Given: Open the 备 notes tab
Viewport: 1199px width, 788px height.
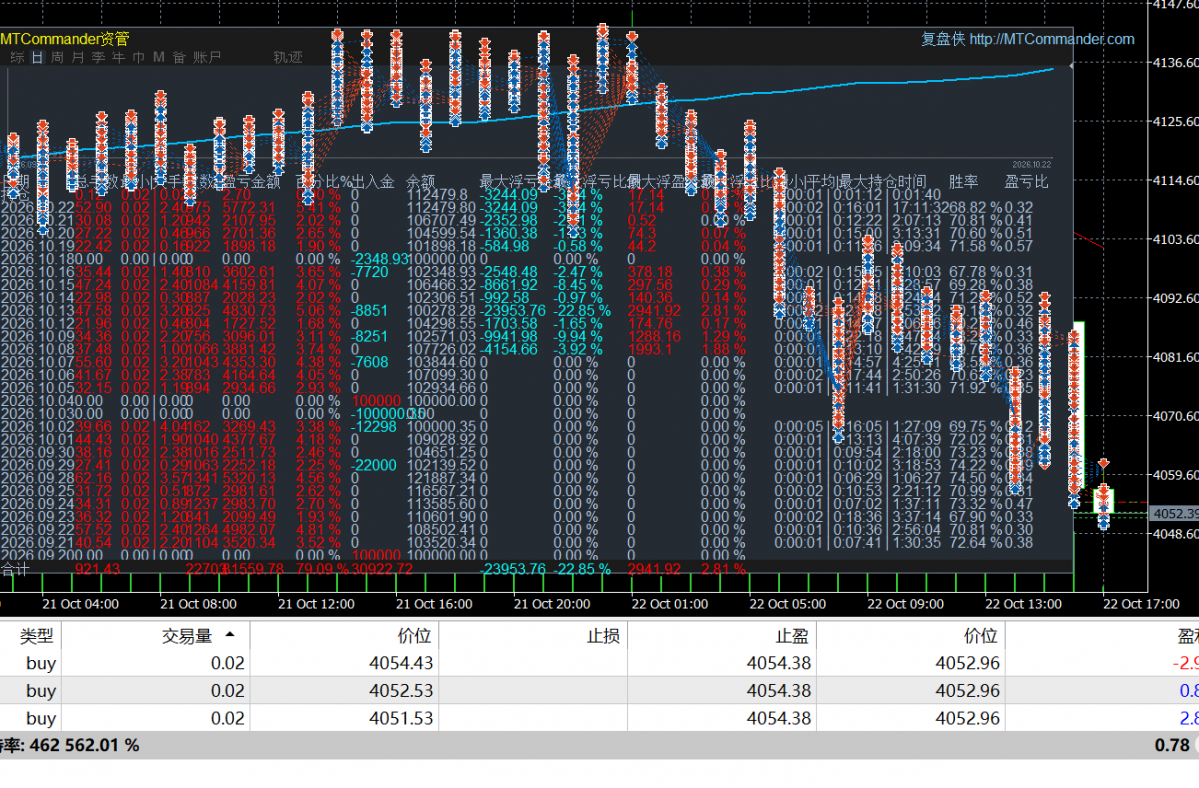Looking at the screenshot, I should pyautogui.click(x=179, y=57).
